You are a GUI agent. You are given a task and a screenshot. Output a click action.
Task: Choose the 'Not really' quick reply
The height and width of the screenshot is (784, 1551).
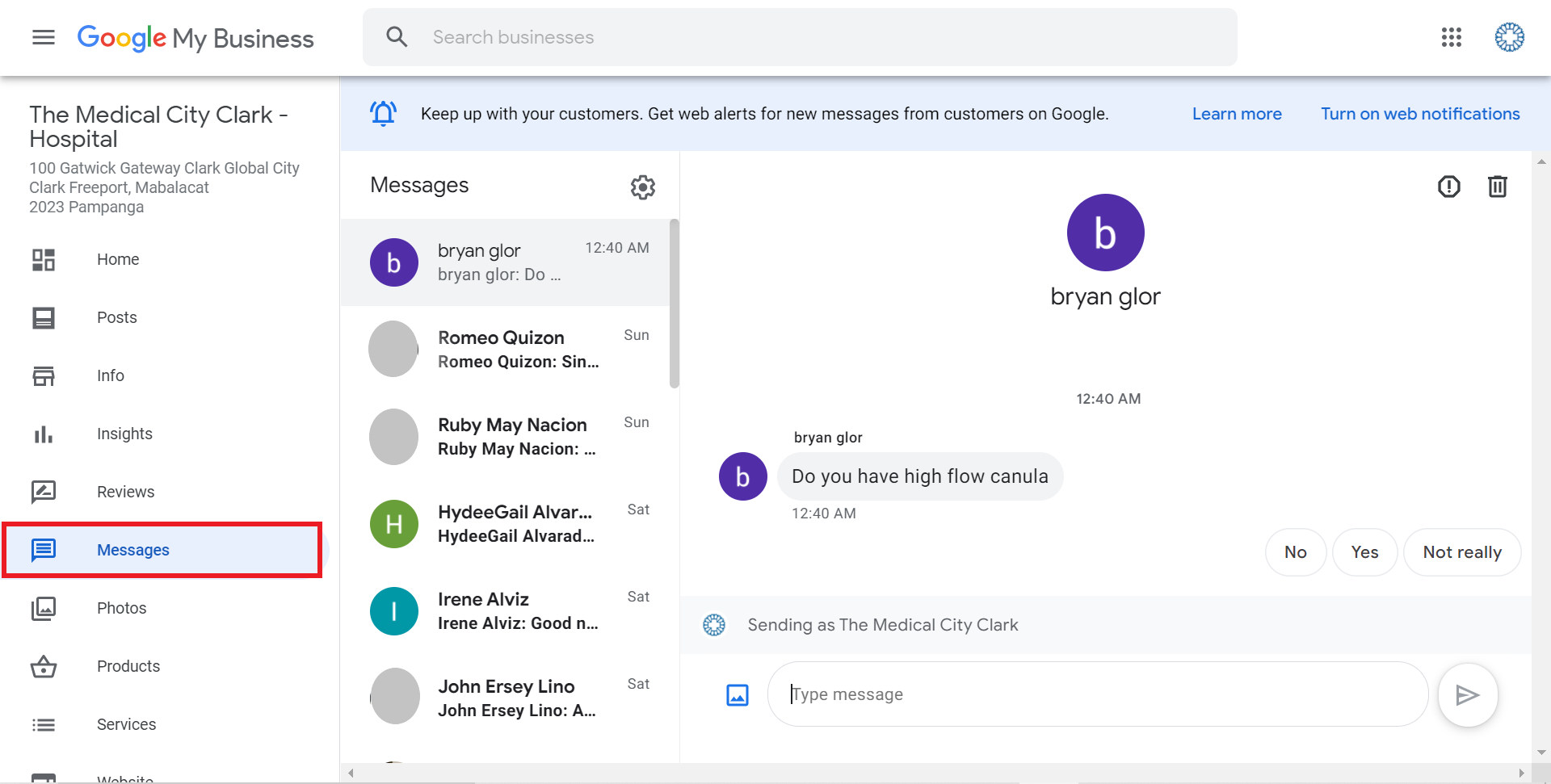pyautogui.click(x=1461, y=552)
